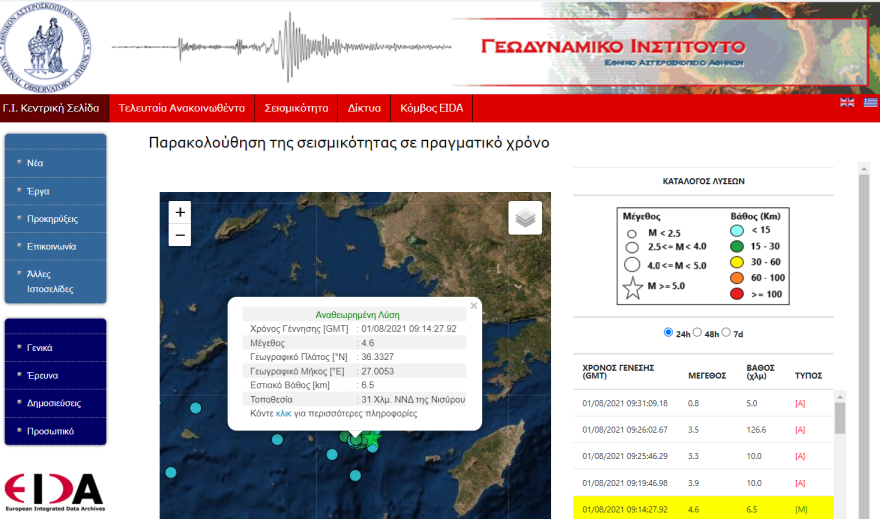The width and height of the screenshot is (880, 519).
Task: Select the 7d time range
Action: [x=727, y=333]
